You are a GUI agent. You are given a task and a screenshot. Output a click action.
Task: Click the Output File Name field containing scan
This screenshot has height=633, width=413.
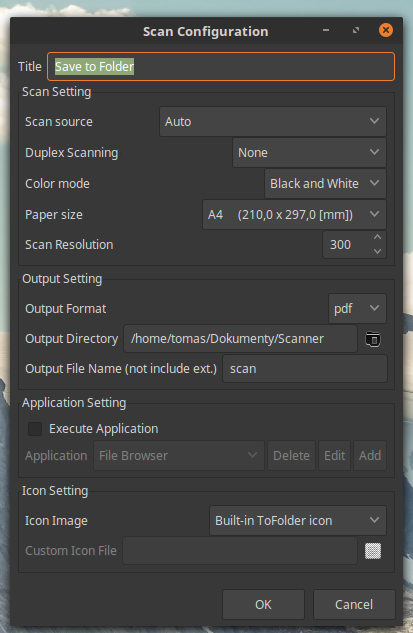click(x=305, y=369)
